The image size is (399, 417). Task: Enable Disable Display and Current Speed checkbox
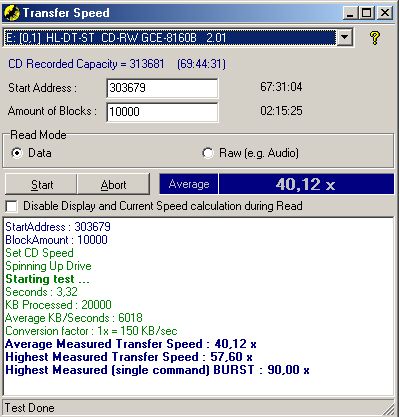click(11, 206)
